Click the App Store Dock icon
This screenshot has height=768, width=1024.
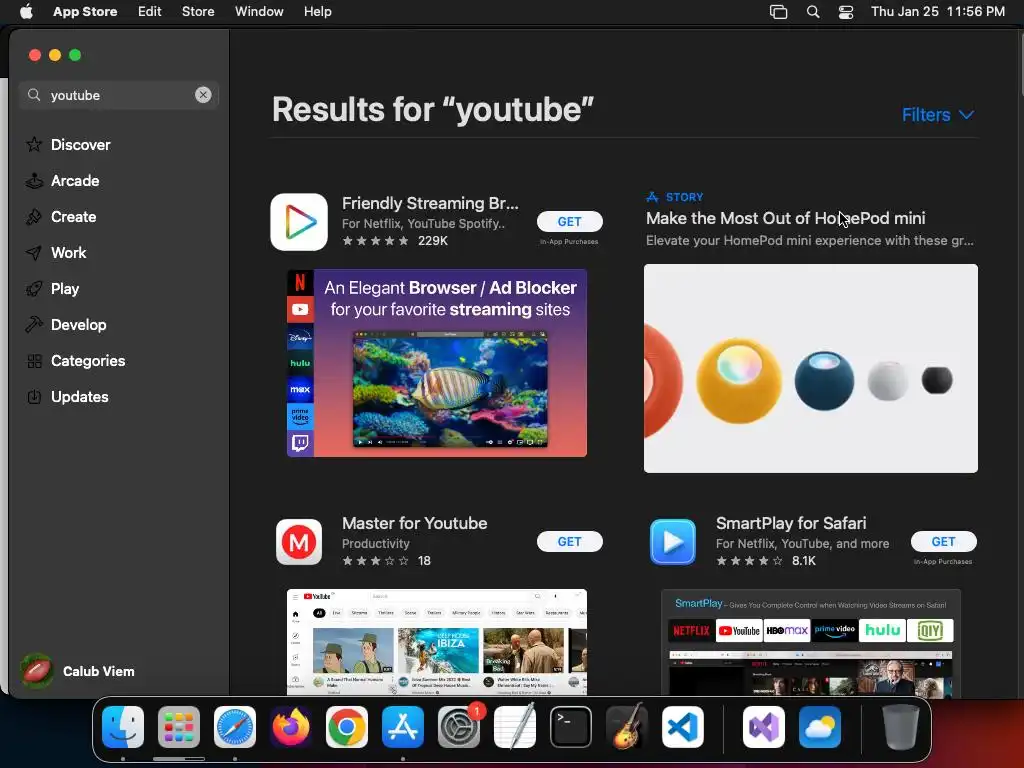(x=403, y=727)
